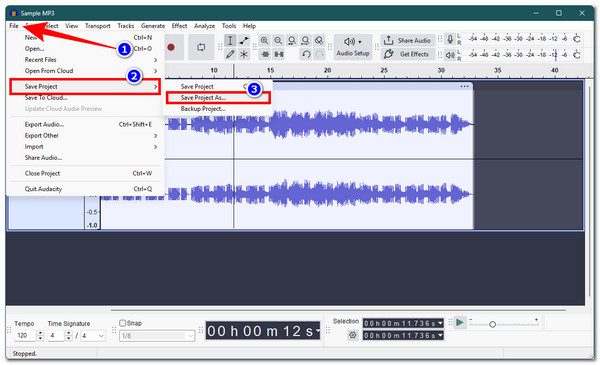Click Fit Project to Width icon
This screenshot has height=365, width=600.
click(x=305, y=41)
